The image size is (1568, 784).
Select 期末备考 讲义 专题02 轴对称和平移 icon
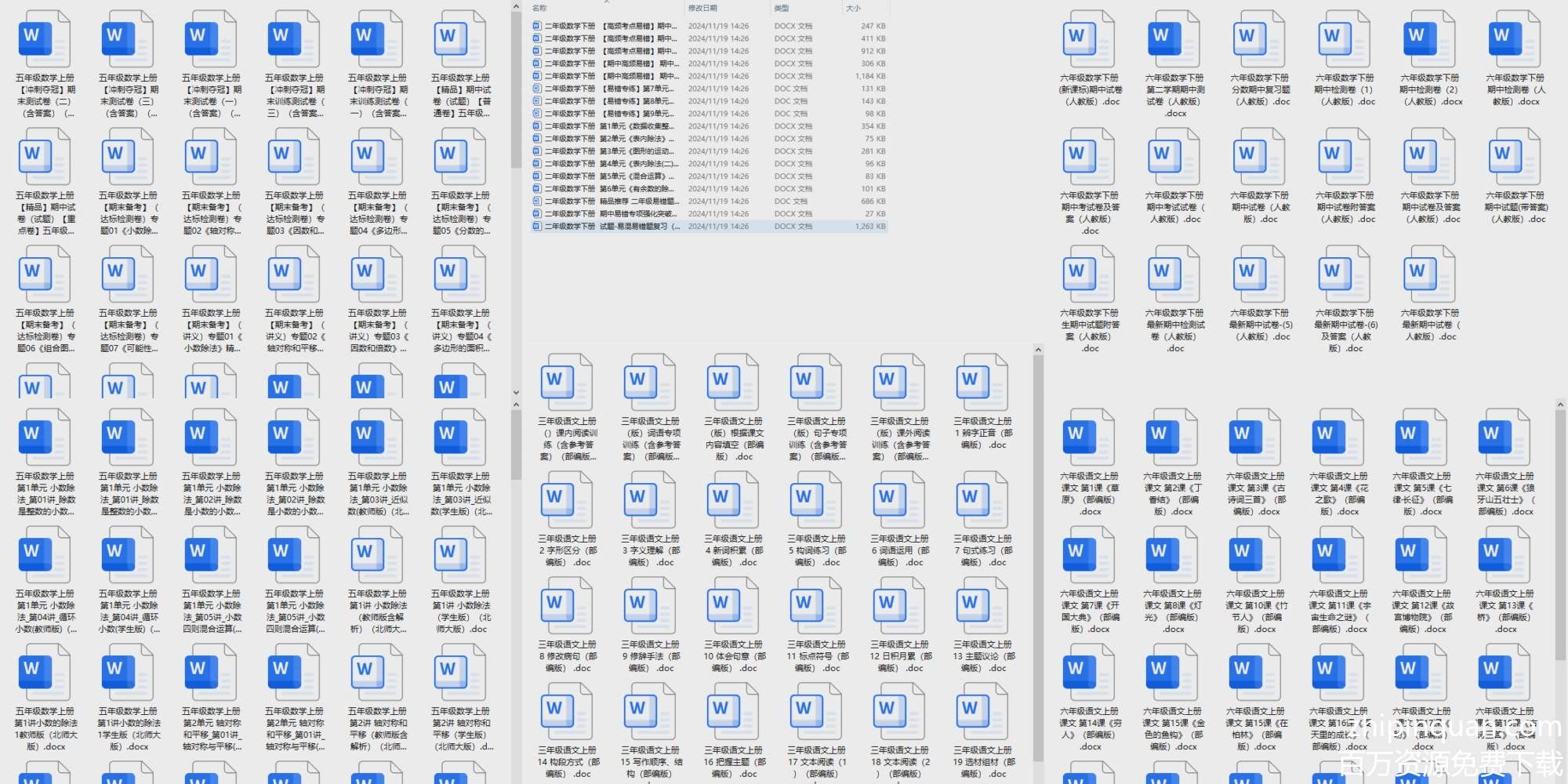point(293,274)
